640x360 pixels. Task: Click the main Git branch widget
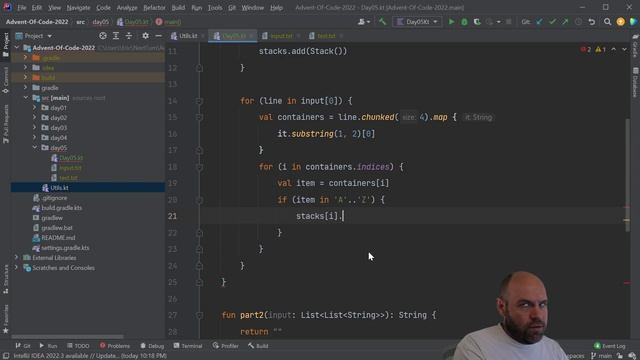point(602,356)
